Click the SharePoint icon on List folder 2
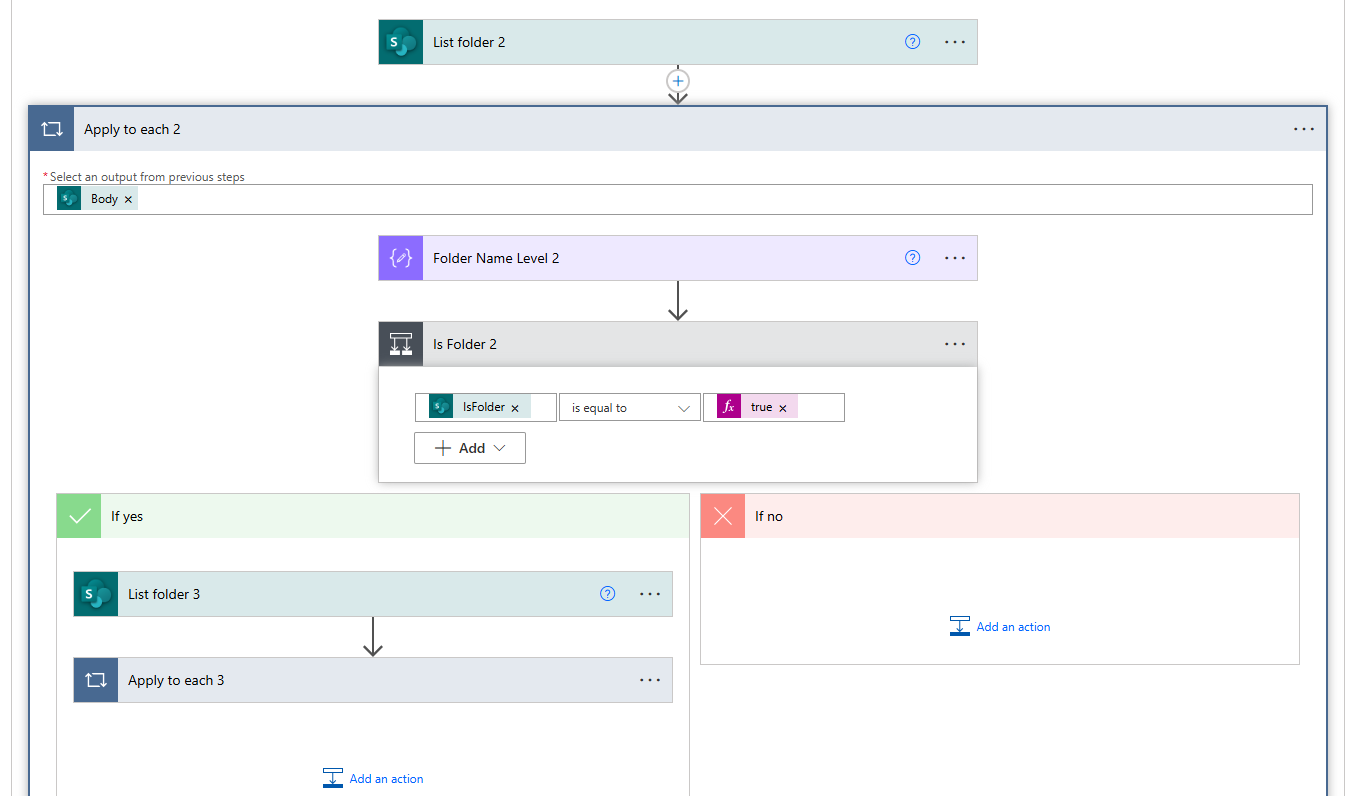Screen dimensions: 1372x796 [401, 42]
